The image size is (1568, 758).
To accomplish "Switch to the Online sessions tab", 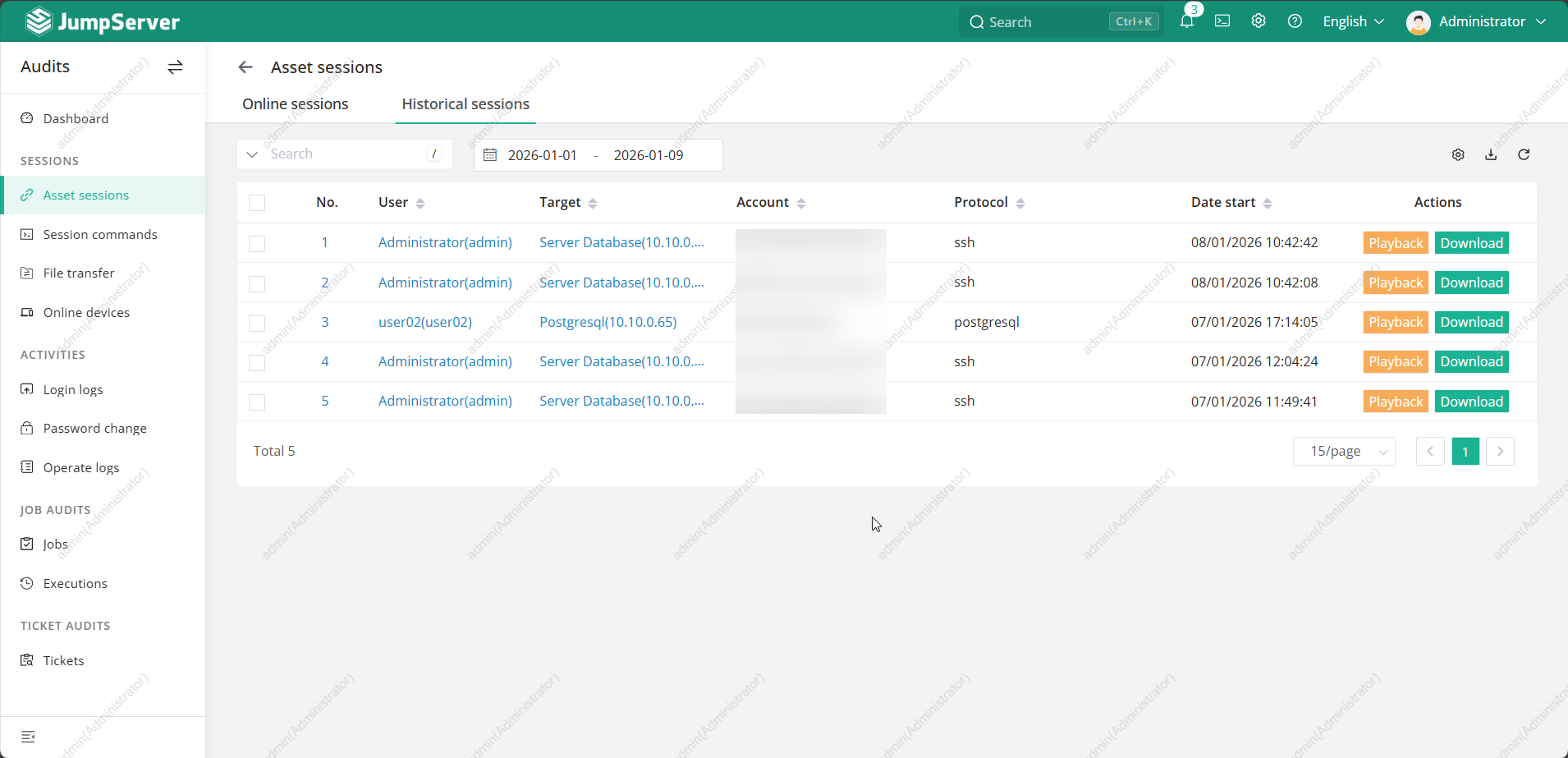I will pyautogui.click(x=296, y=104).
